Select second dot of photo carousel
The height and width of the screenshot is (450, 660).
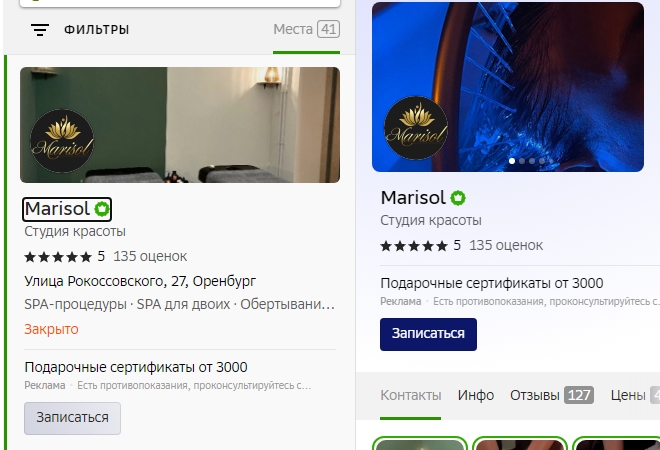(x=522, y=161)
